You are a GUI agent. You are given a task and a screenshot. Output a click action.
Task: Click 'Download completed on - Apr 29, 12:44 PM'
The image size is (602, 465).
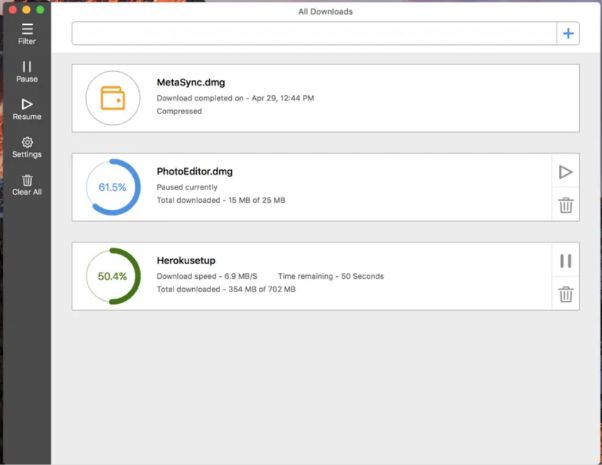[x=235, y=98]
